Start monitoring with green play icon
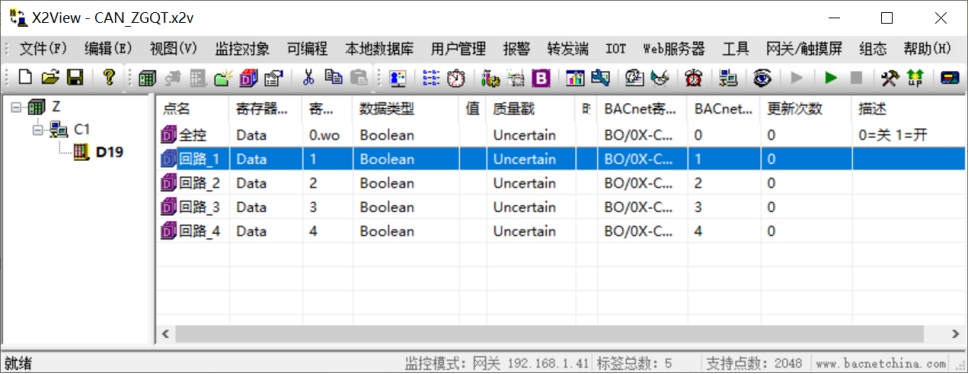 831,78
